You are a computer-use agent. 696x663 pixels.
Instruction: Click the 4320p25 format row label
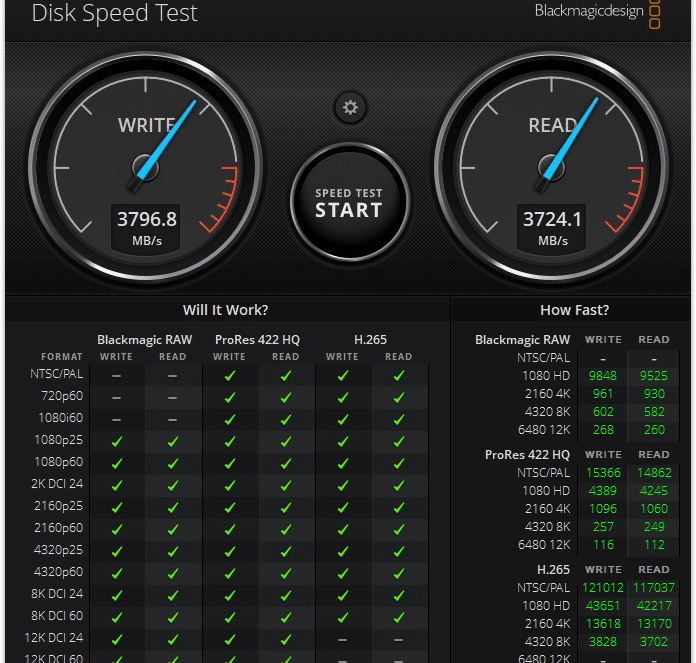(x=58, y=550)
